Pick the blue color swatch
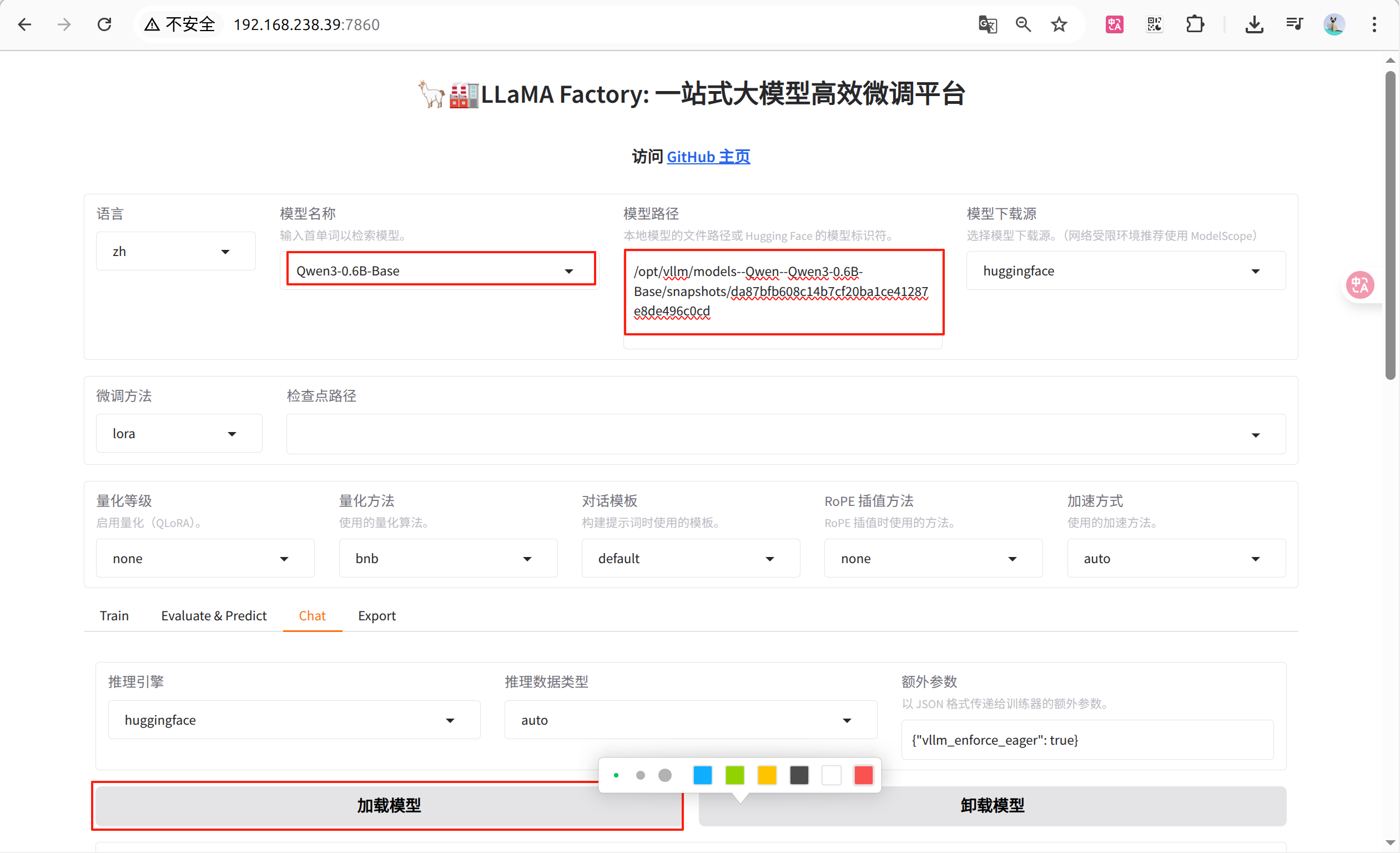Viewport: 1400px width, 853px height. tap(702, 775)
